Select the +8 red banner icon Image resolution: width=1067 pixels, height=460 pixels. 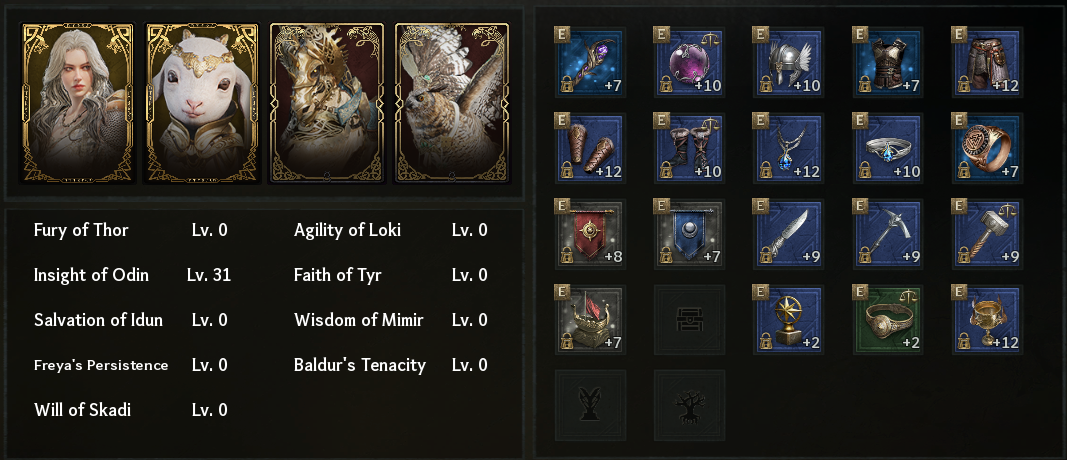point(590,233)
